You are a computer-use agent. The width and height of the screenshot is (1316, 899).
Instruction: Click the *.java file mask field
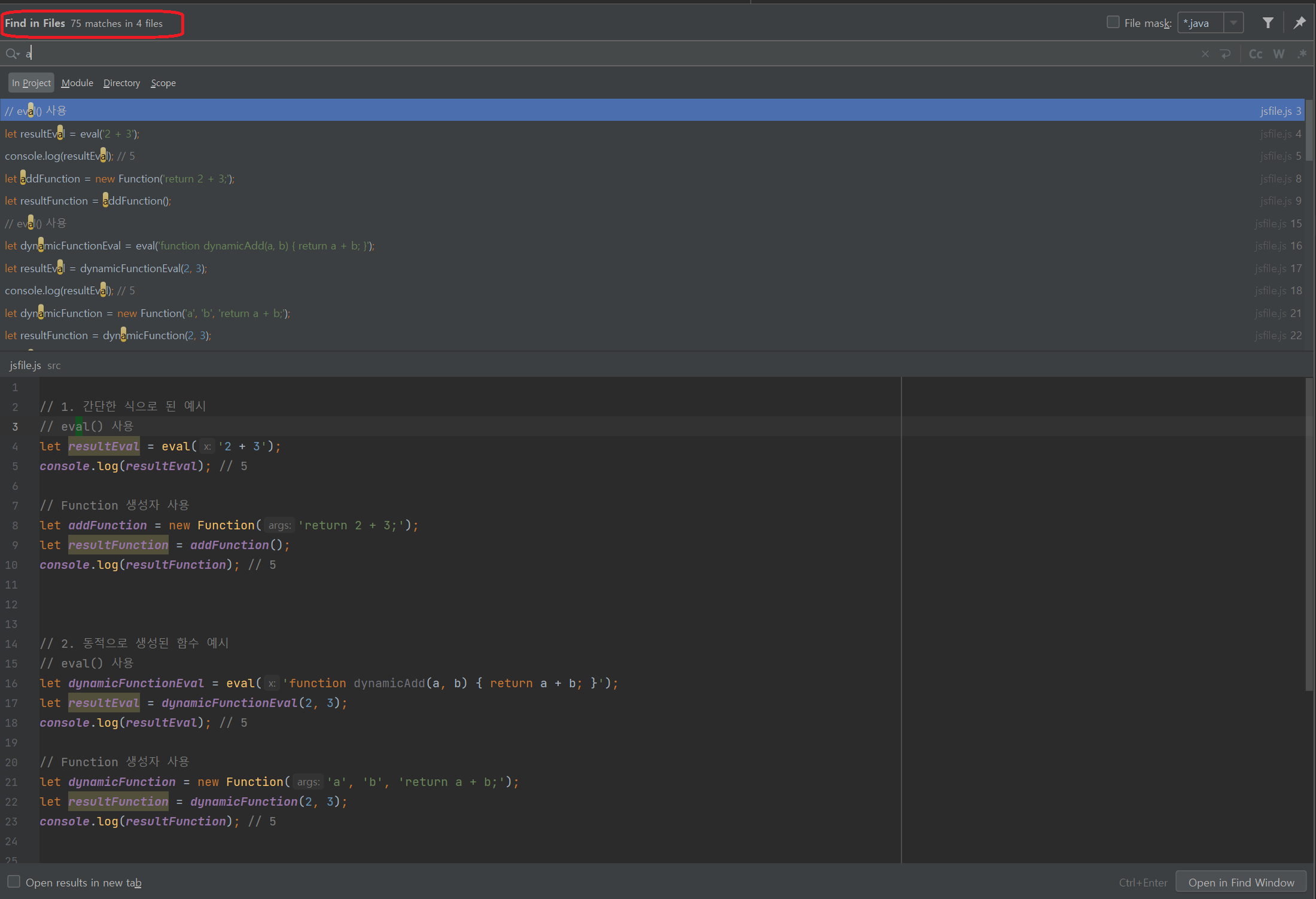point(1201,23)
